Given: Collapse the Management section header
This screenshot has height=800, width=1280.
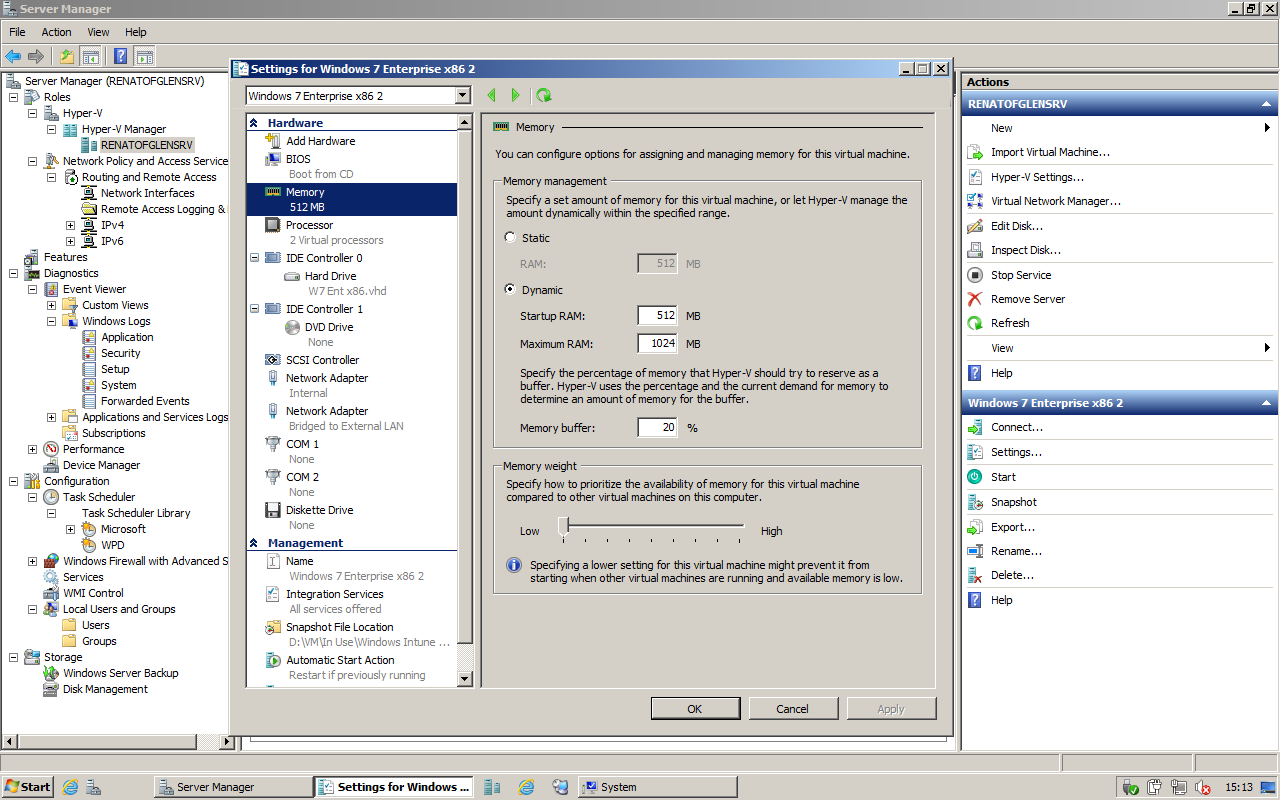Looking at the screenshot, I should point(254,543).
